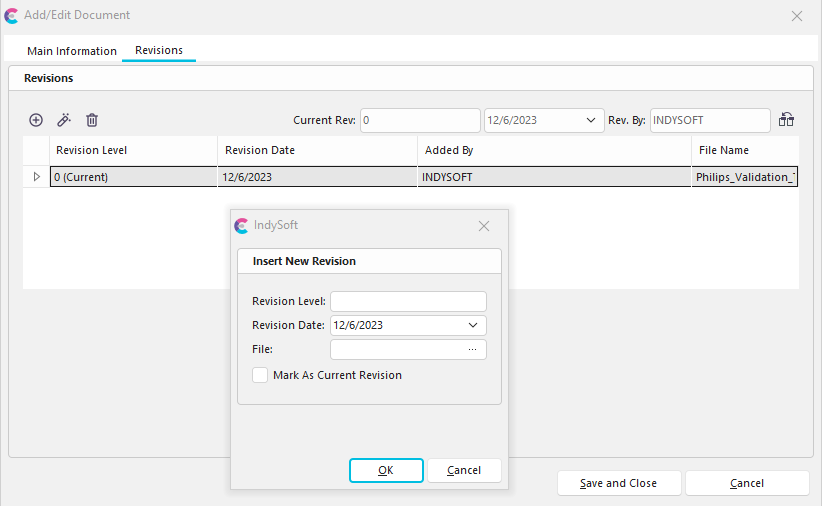
Task: Click into the Revision Level input field
Action: pos(408,301)
